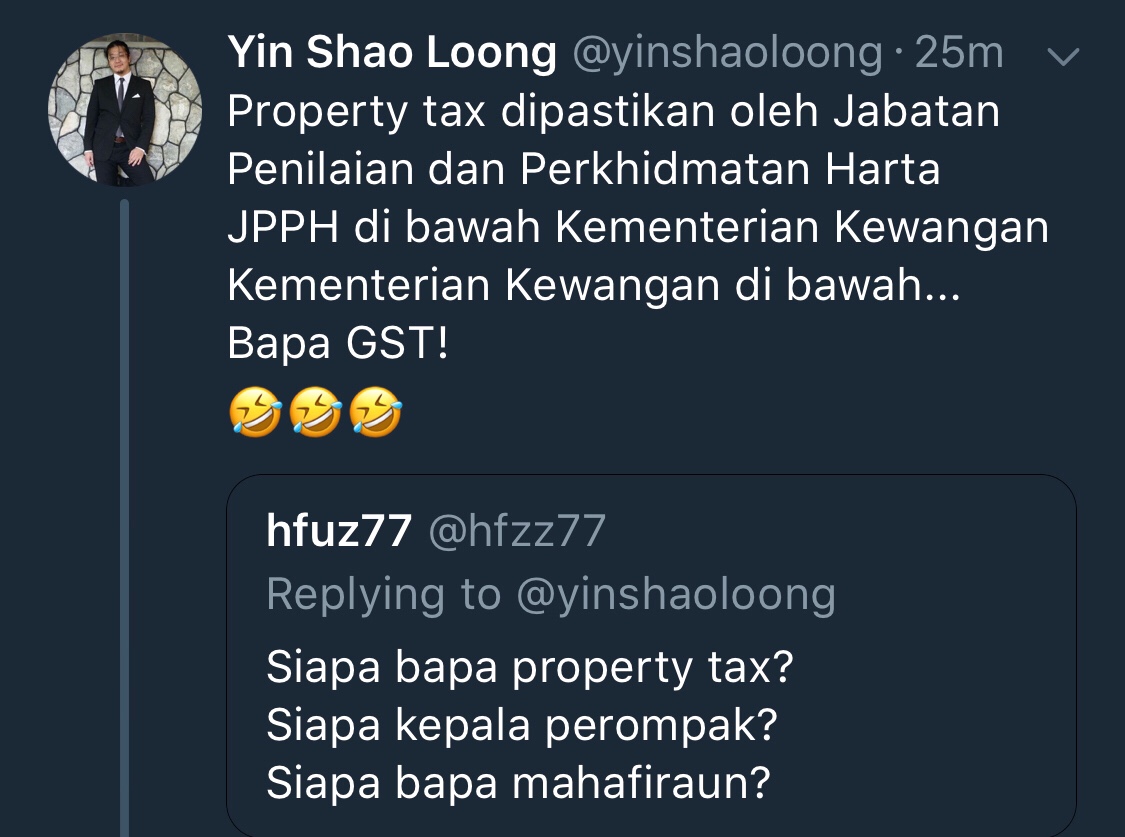Select the last rolling-laughing emoji
Viewport: 1125px width, 837px height.
point(375,412)
